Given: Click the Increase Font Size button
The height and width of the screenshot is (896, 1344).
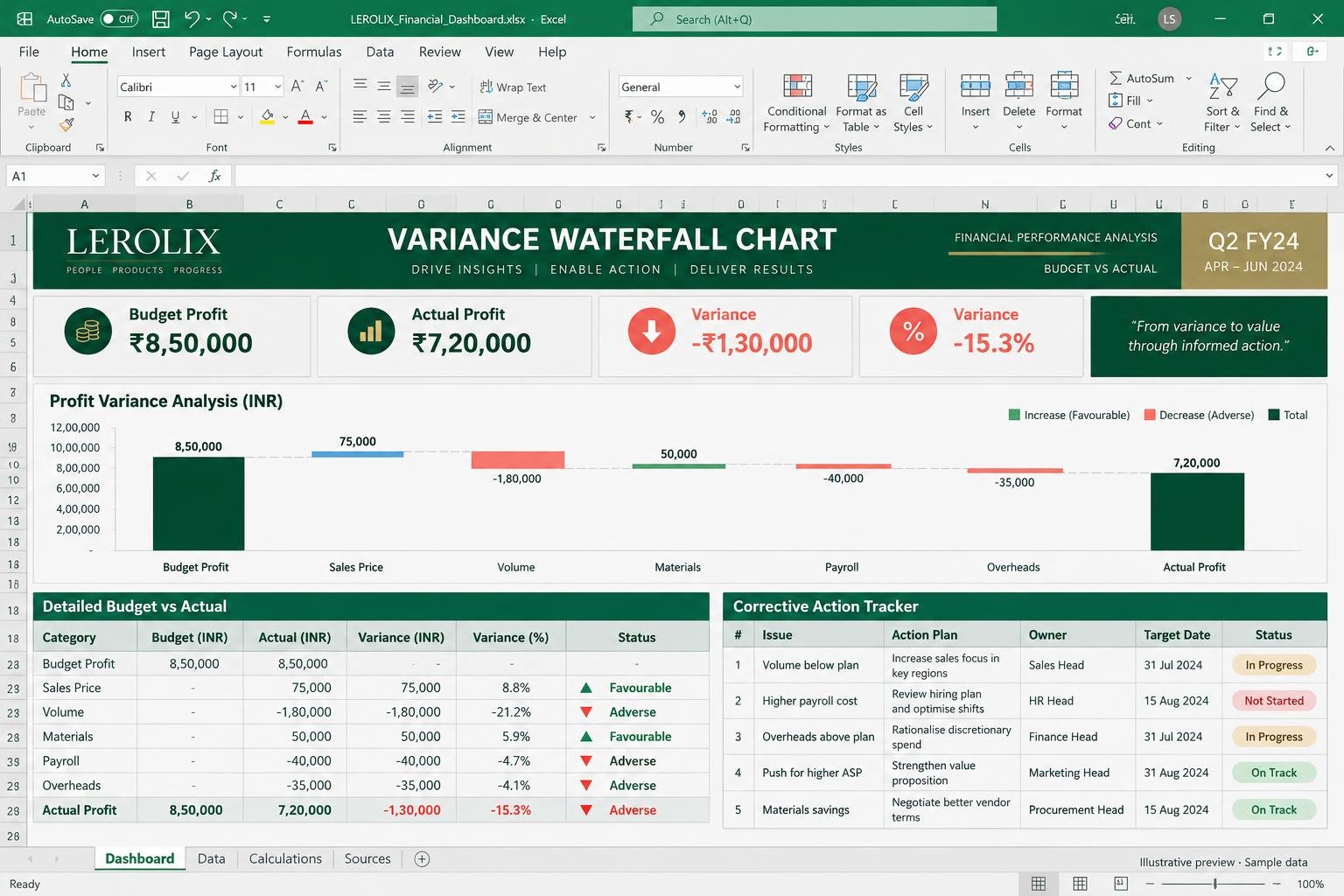Looking at the screenshot, I should click(297, 86).
